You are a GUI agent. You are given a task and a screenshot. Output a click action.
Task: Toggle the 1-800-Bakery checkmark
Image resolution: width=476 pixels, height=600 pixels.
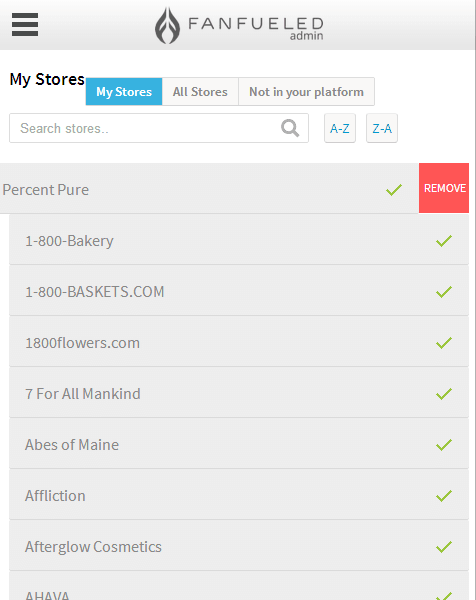coord(444,241)
